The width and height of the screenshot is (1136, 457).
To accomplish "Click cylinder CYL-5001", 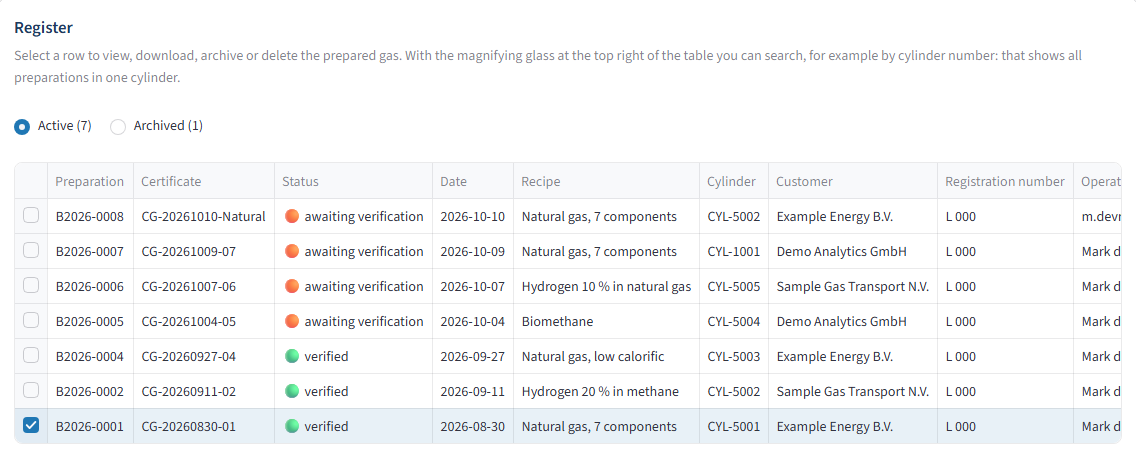I will tap(734, 426).
